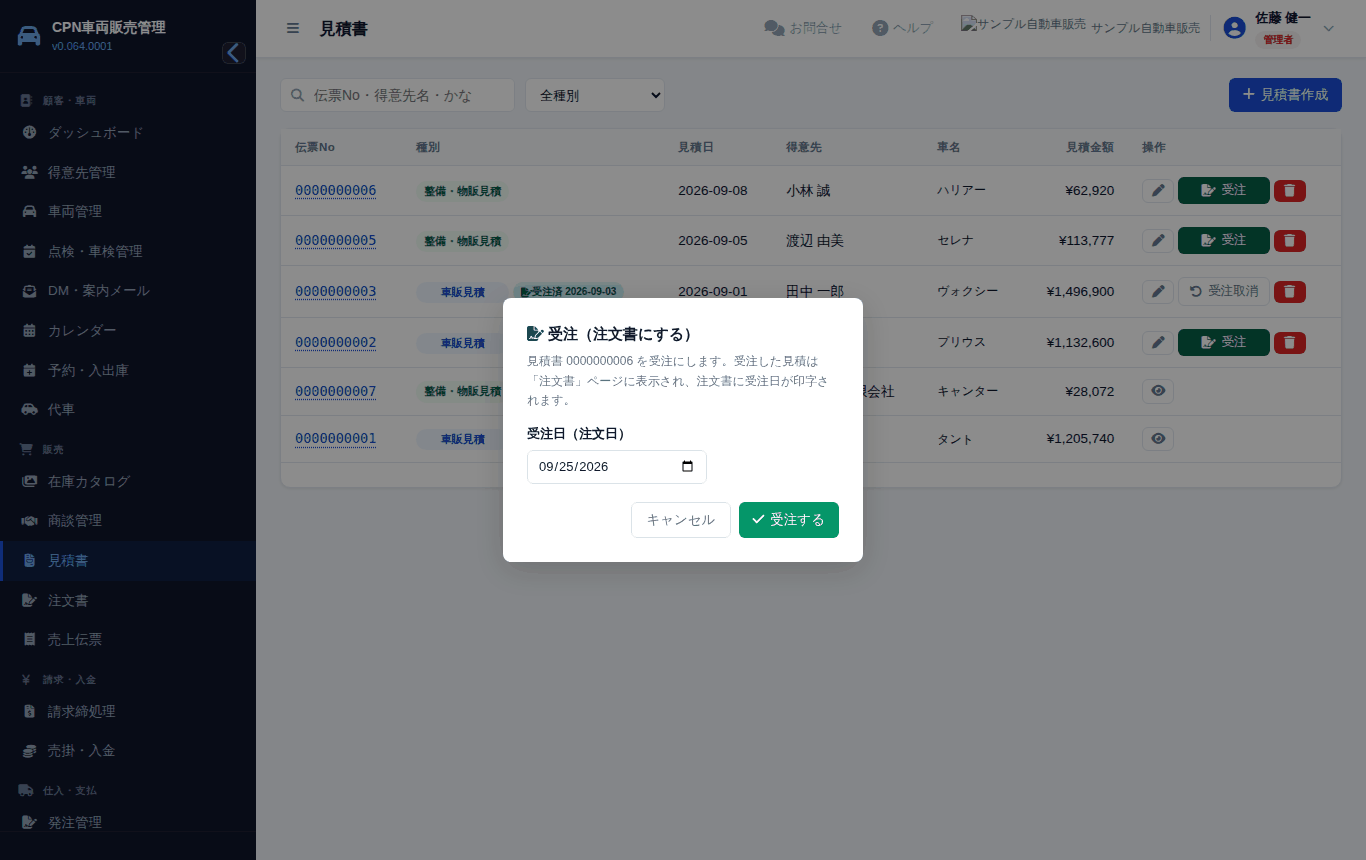1366x860 pixels.
Task: Toggle the hamburger menu icon
Action: (x=293, y=28)
